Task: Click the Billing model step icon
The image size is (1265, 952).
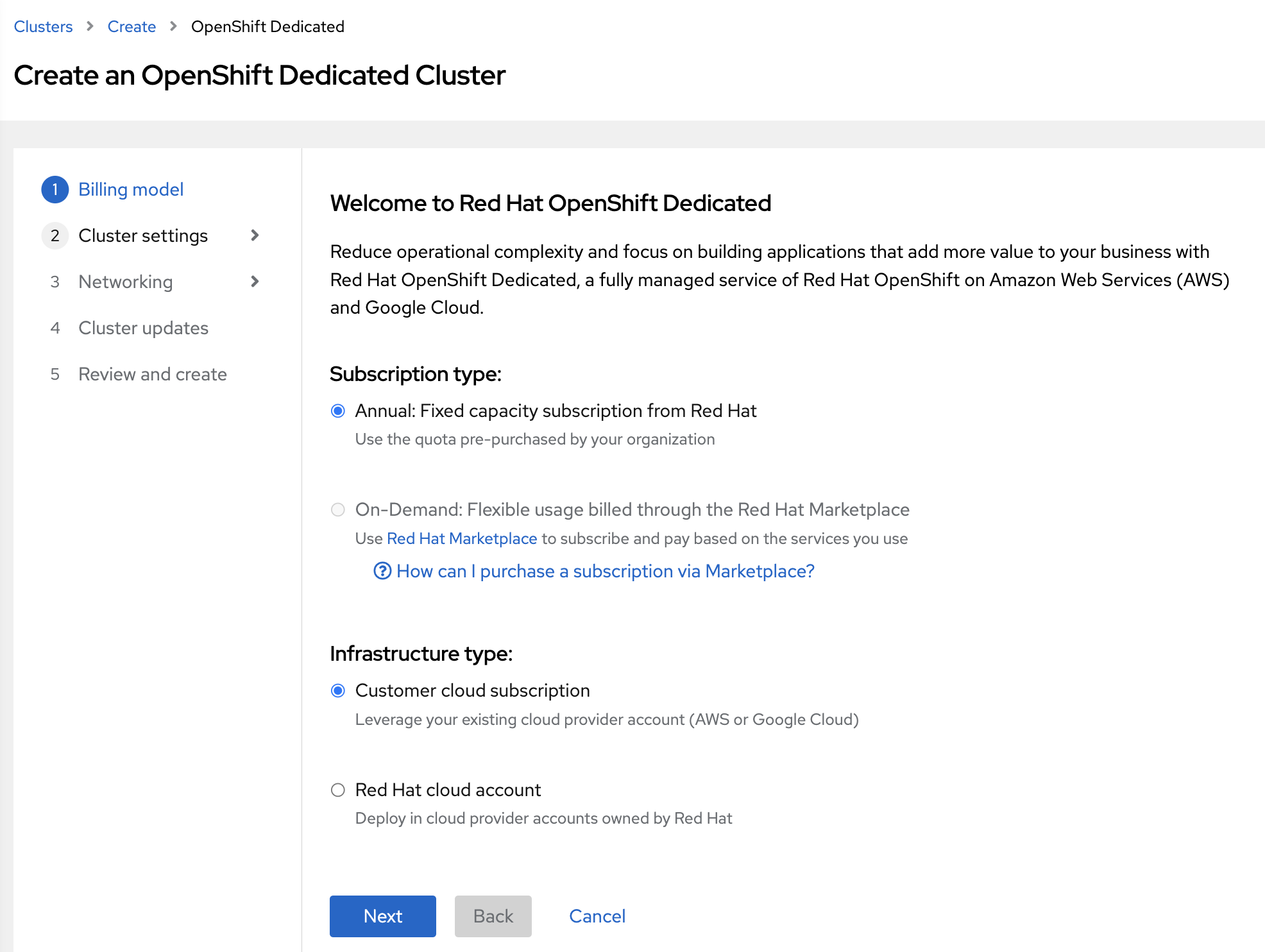Action: tap(54, 189)
